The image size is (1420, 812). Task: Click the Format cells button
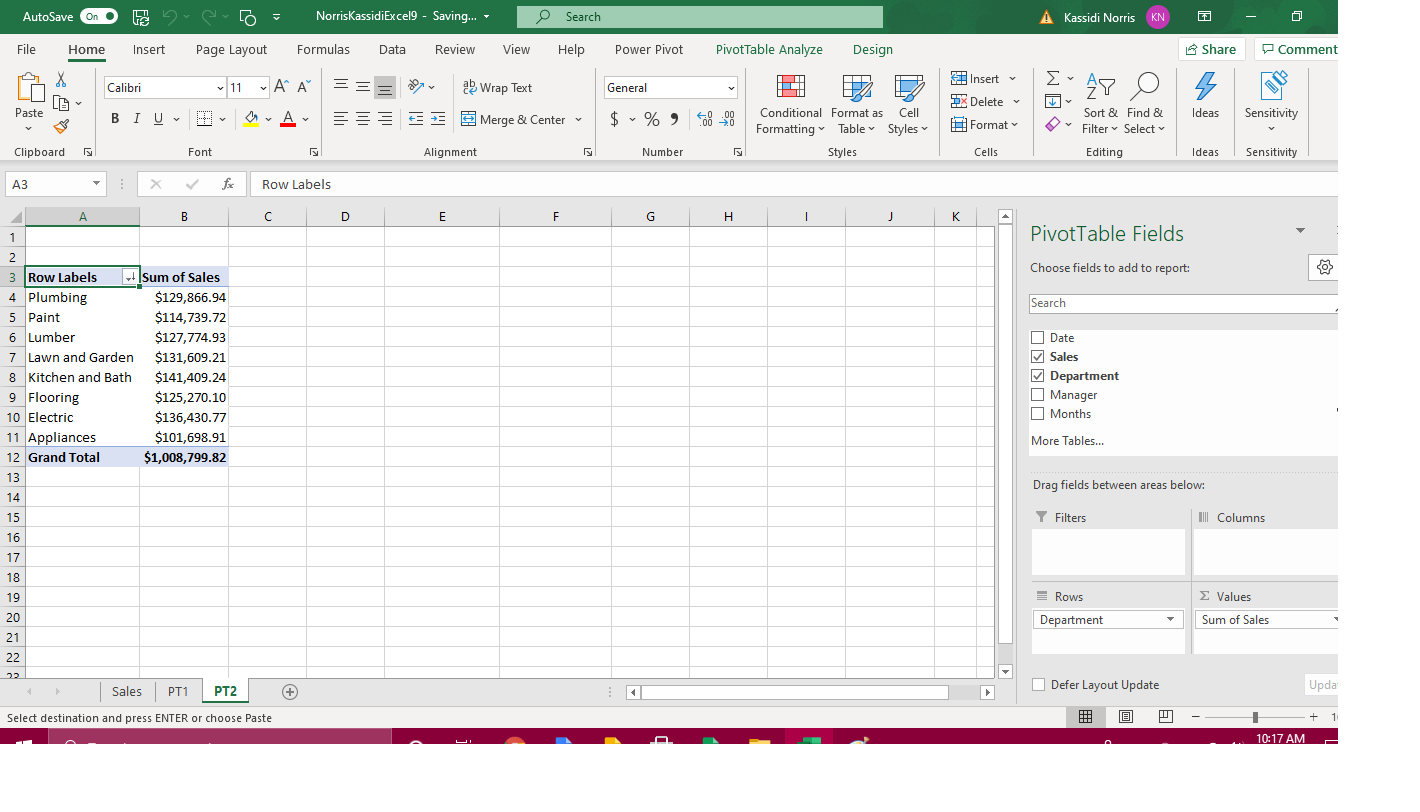coord(984,125)
